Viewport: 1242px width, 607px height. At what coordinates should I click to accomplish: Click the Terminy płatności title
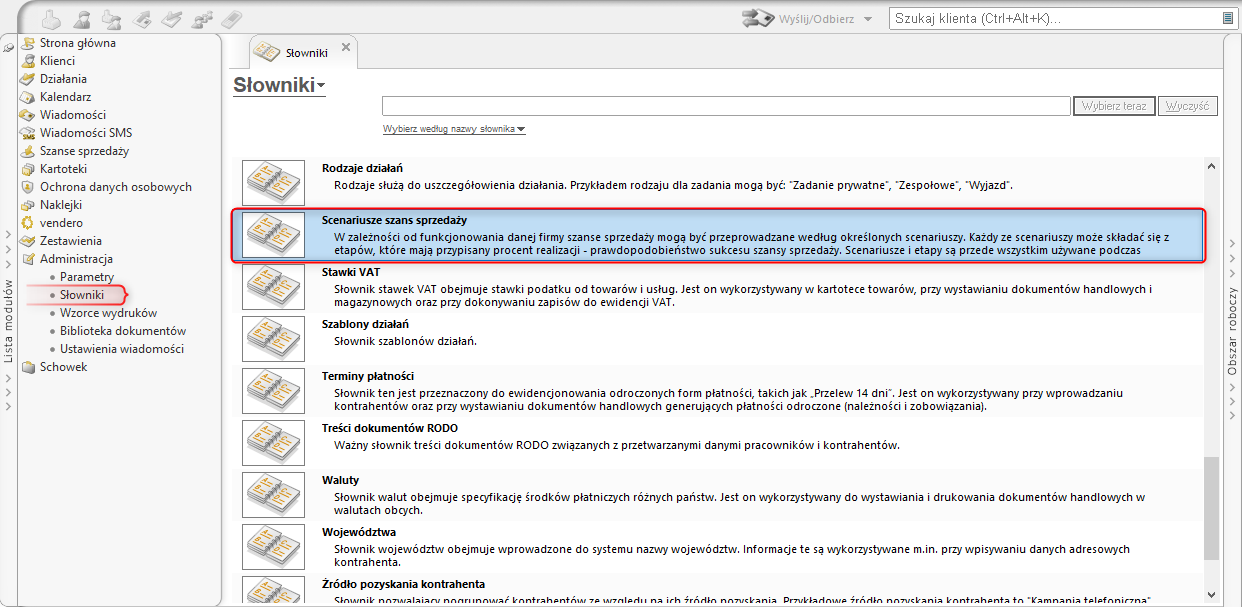point(368,376)
